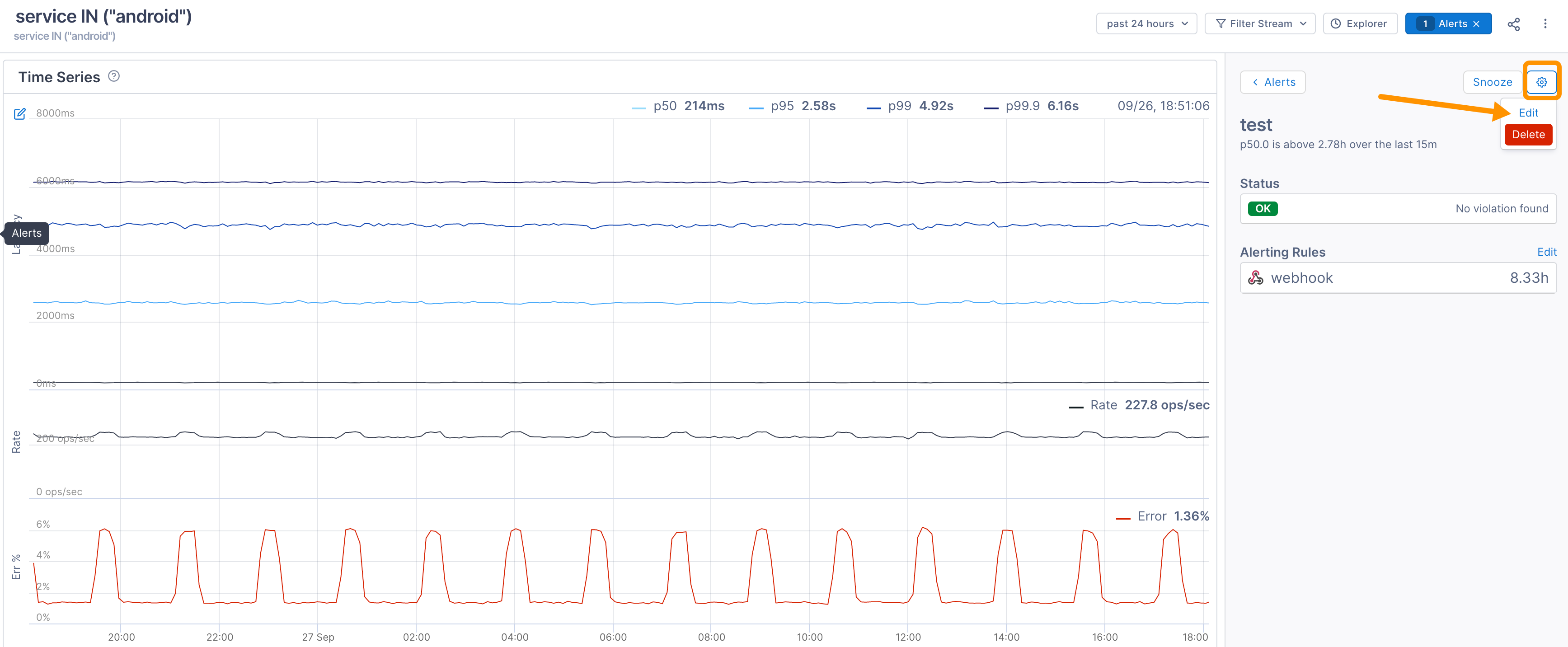Click the p99 color legend swatch
Viewport: 1568px width, 647px height.
pyautogui.click(x=873, y=108)
